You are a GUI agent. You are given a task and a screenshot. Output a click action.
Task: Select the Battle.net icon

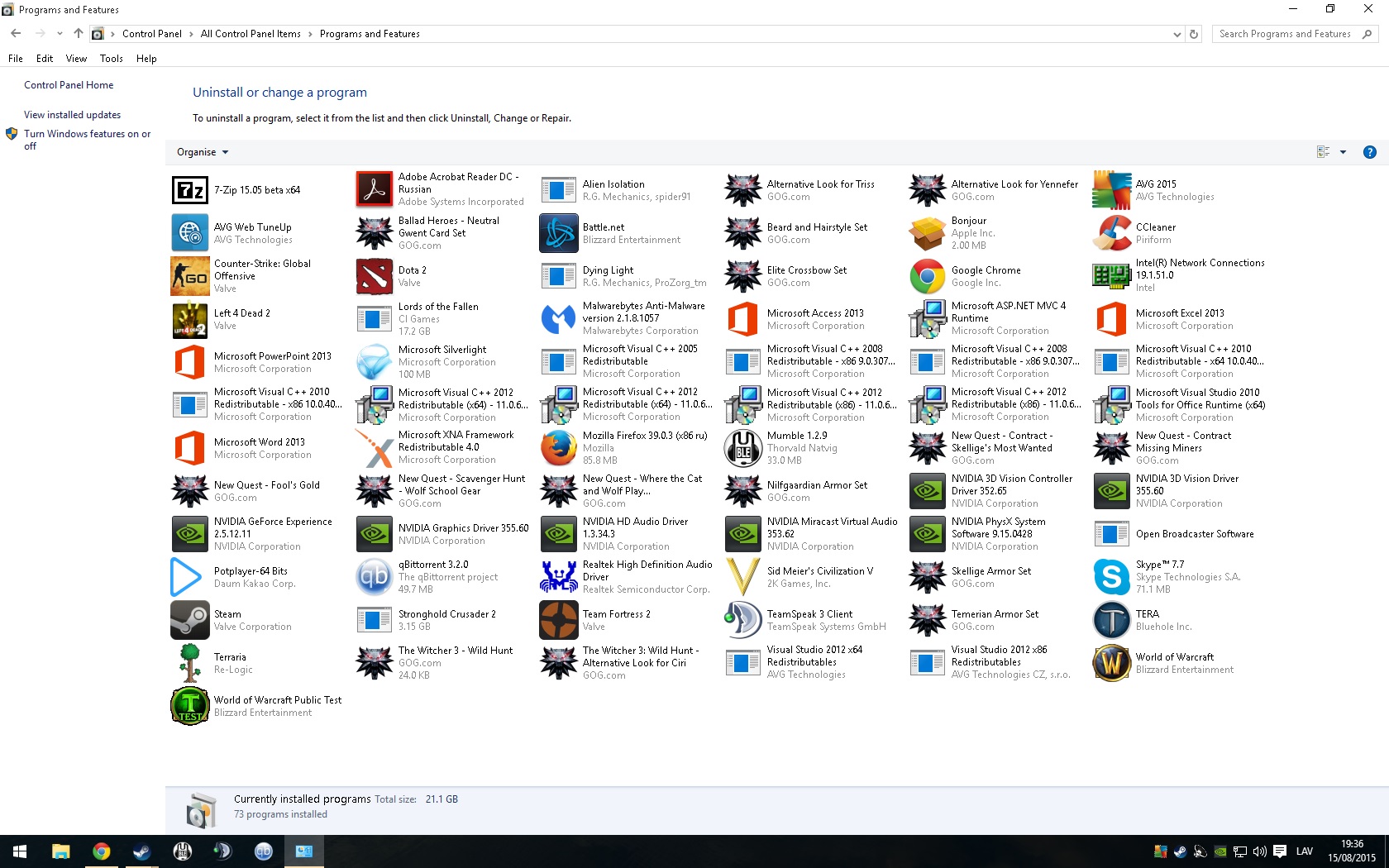point(558,233)
